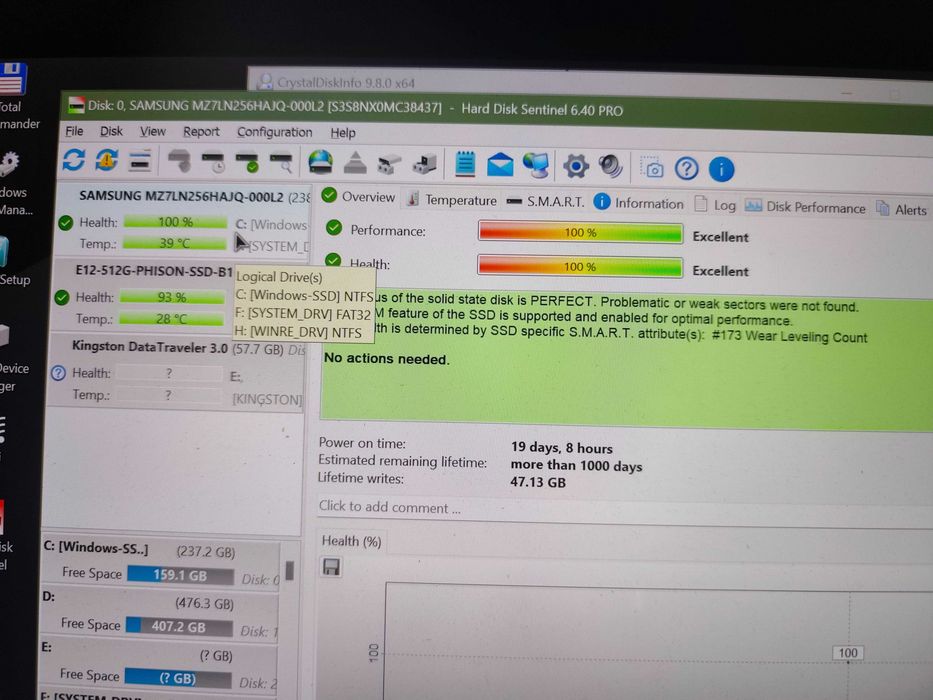The width and height of the screenshot is (933, 700).
Task: Click the floppy save icon under Health (%)
Action: tap(331, 567)
